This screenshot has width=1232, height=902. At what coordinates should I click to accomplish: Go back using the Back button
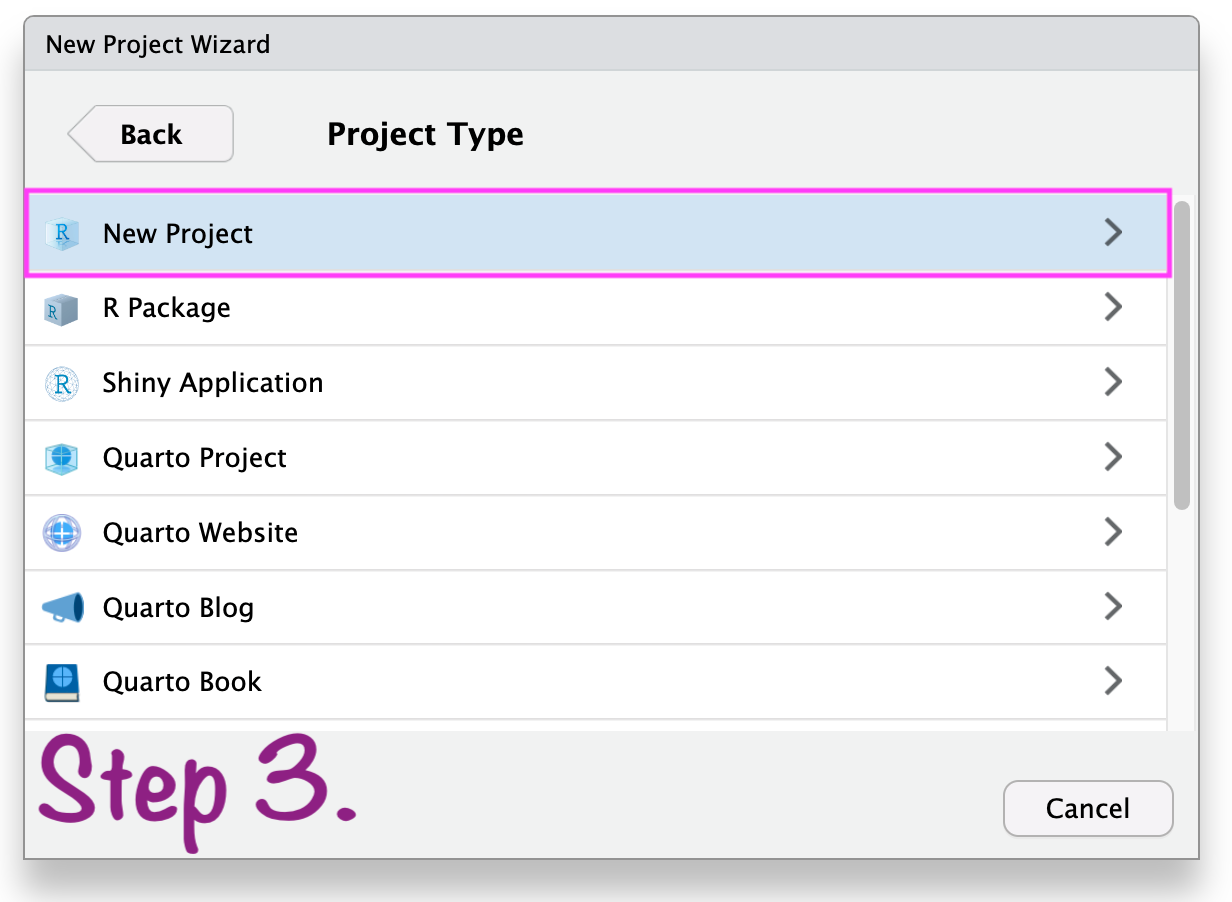[x=152, y=134]
